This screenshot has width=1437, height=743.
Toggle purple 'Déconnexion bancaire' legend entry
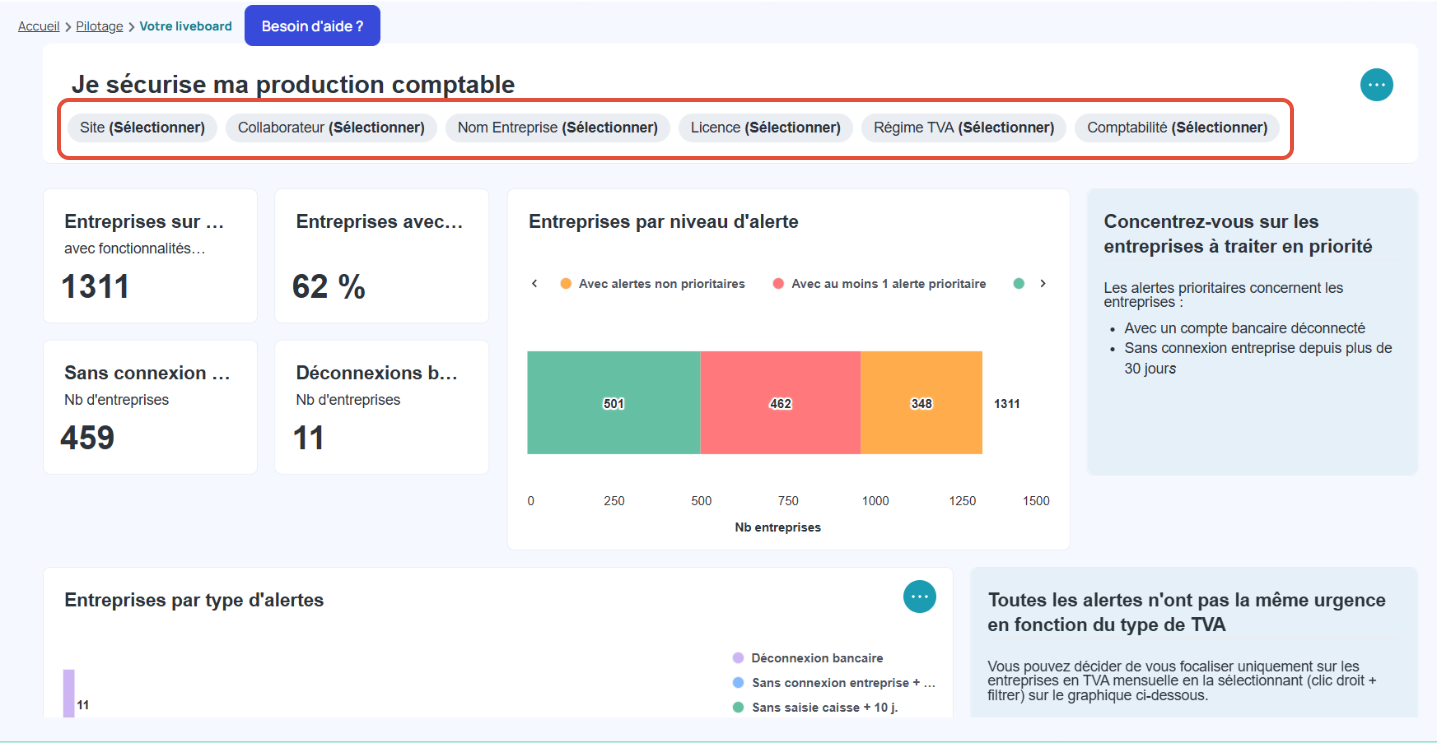click(x=808, y=658)
